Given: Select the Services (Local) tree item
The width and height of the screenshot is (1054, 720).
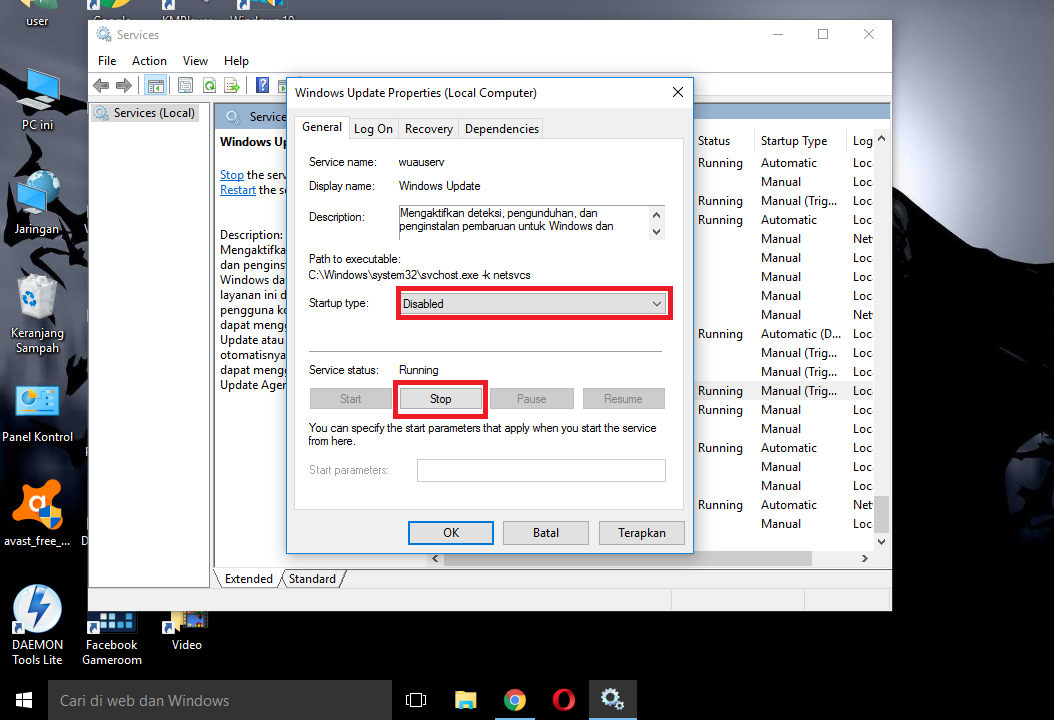Looking at the screenshot, I should coord(146,112).
